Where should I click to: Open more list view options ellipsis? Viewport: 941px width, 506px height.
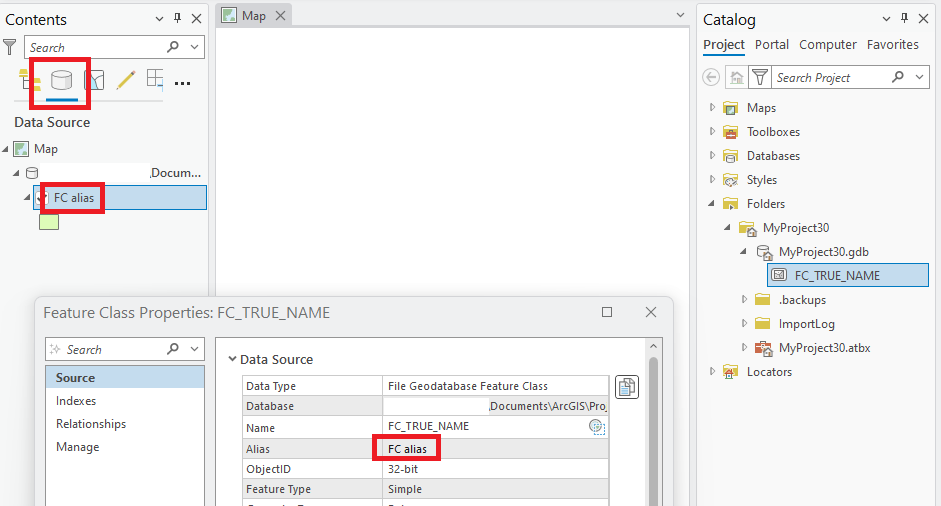pyautogui.click(x=182, y=83)
